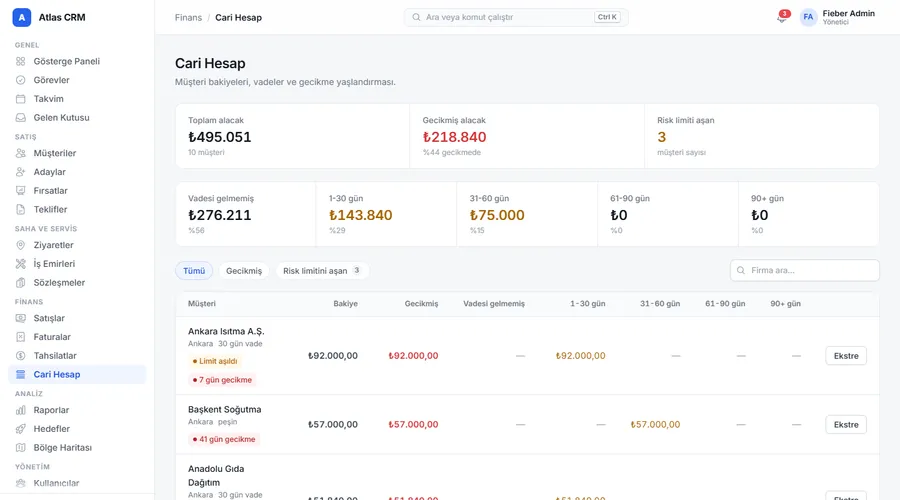Sort by the Bakiye column header

pos(346,304)
